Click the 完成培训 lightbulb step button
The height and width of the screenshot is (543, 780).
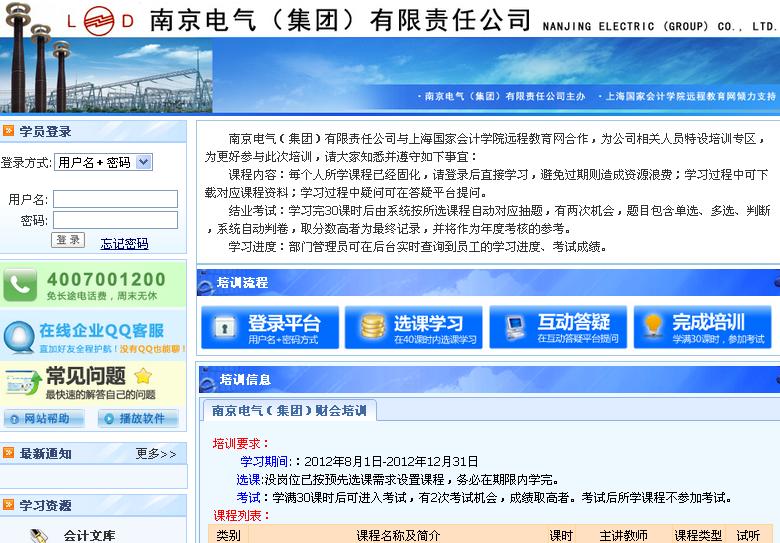pyautogui.click(x=702, y=327)
